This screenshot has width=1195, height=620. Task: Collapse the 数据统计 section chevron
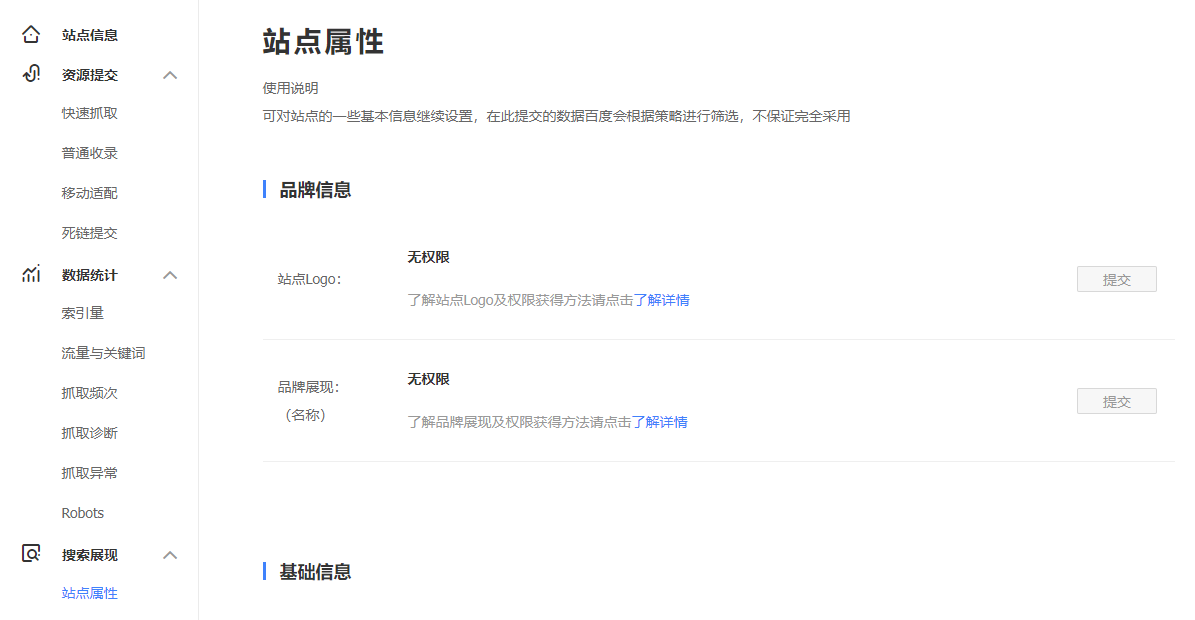click(170, 275)
